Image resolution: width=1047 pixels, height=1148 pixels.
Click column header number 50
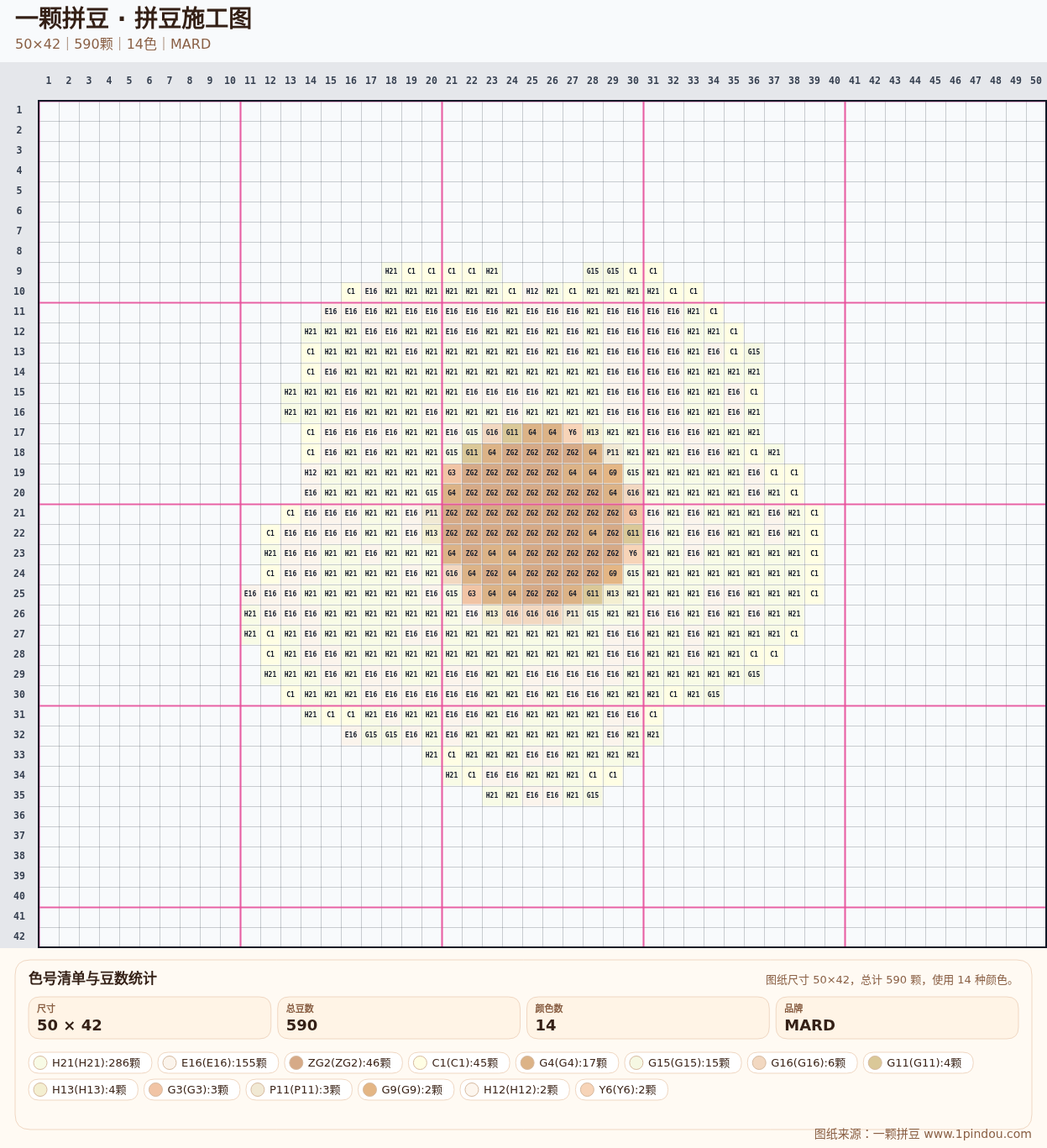[x=1036, y=81]
